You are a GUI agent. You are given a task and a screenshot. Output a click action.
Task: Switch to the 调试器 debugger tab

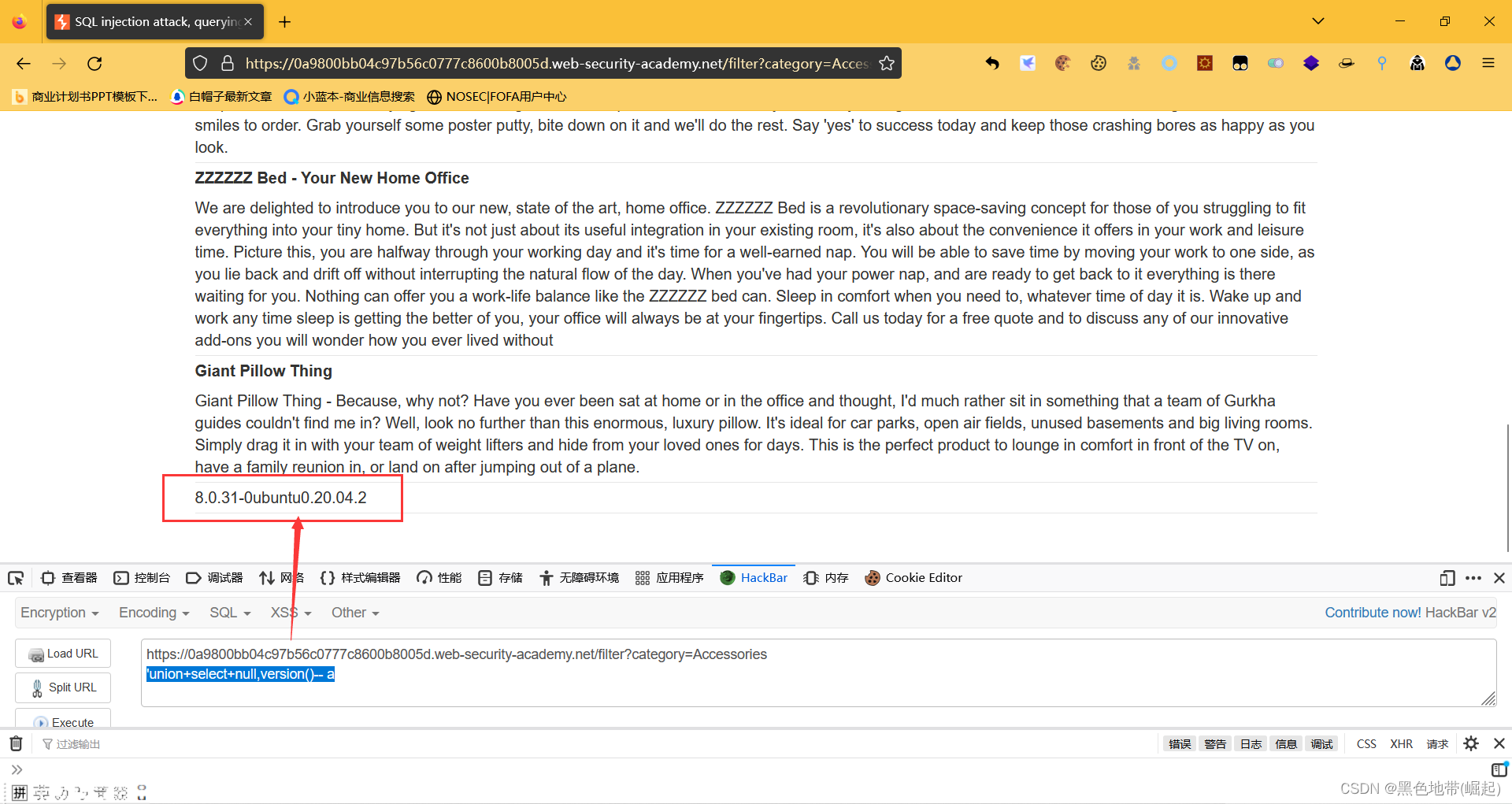(x=214, y=578)
